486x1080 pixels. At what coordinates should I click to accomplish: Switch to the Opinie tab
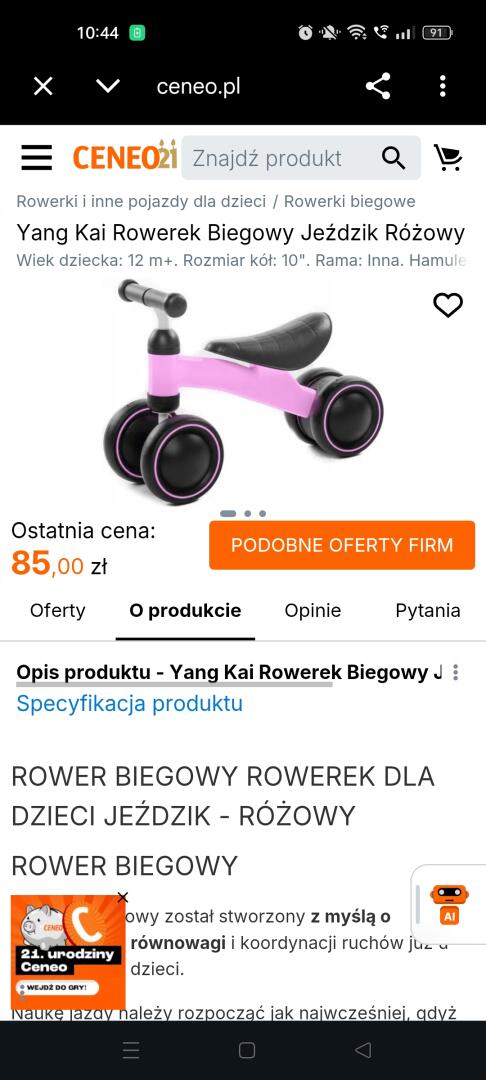coord(313,610)
